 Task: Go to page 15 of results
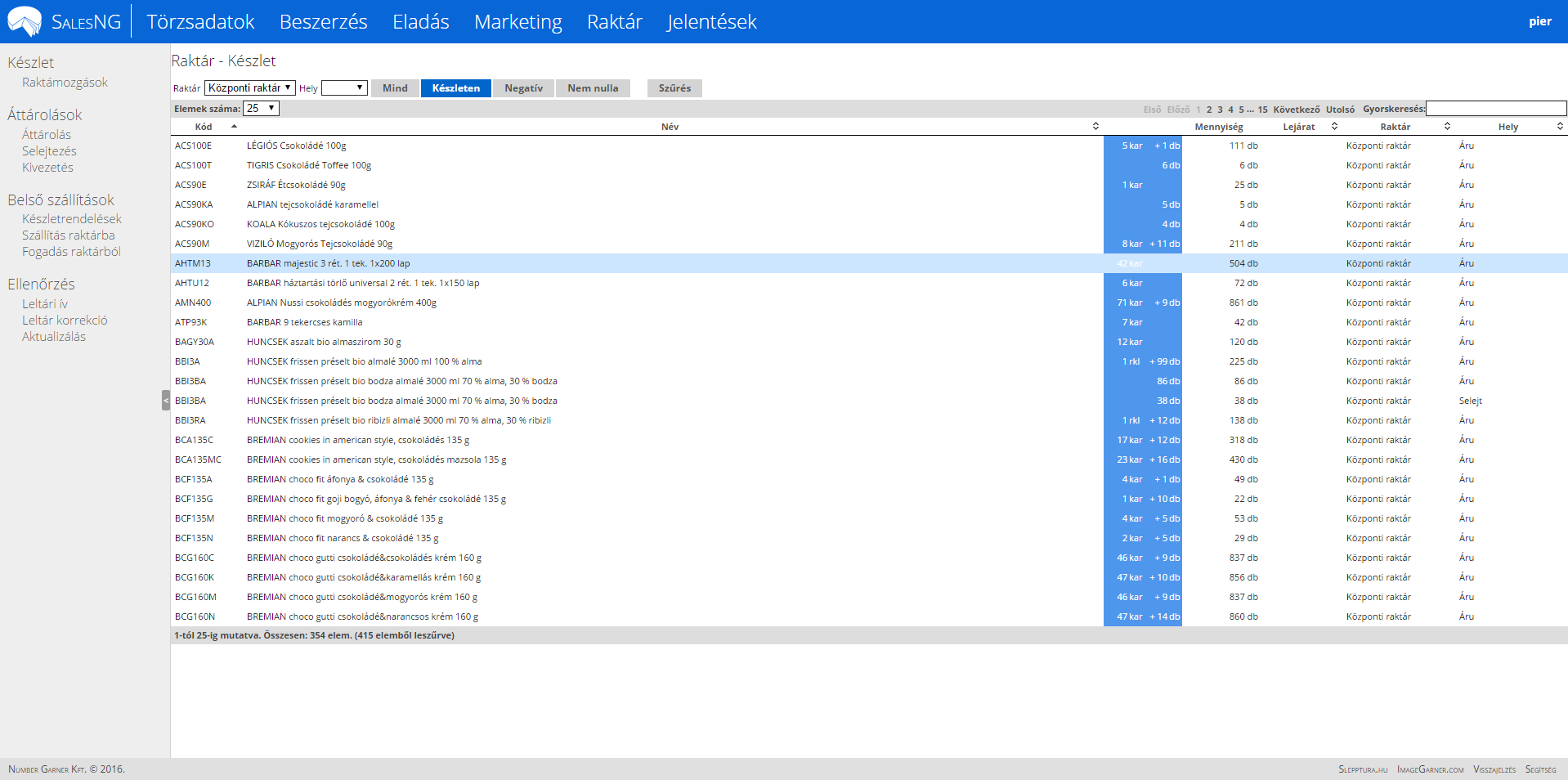(1262, 110)
